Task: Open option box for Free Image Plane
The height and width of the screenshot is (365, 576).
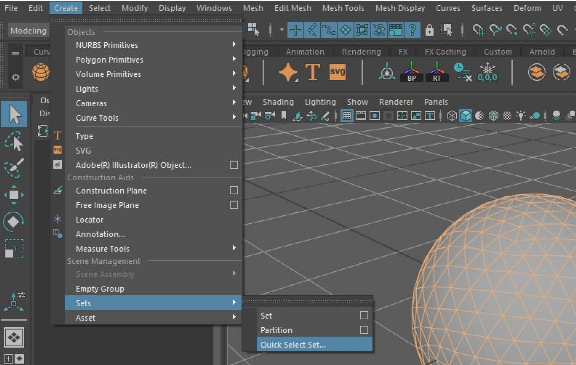Action: [x=234, y=205]
